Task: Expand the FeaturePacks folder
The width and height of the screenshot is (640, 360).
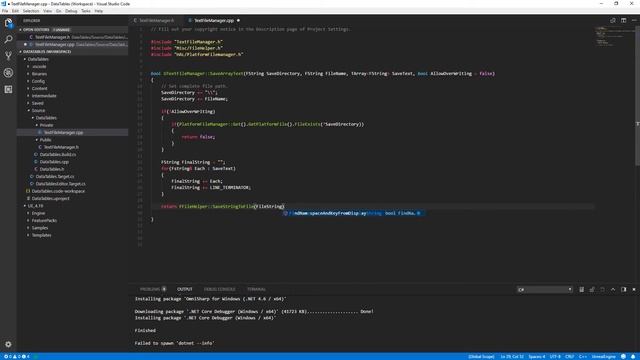Action: point(29,220)
